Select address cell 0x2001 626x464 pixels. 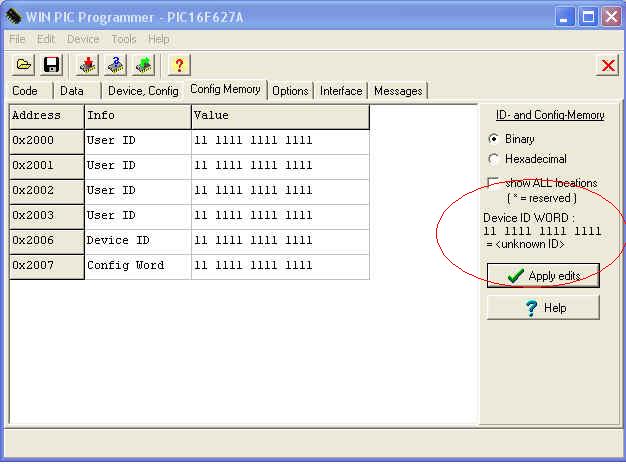click(47, 167)
